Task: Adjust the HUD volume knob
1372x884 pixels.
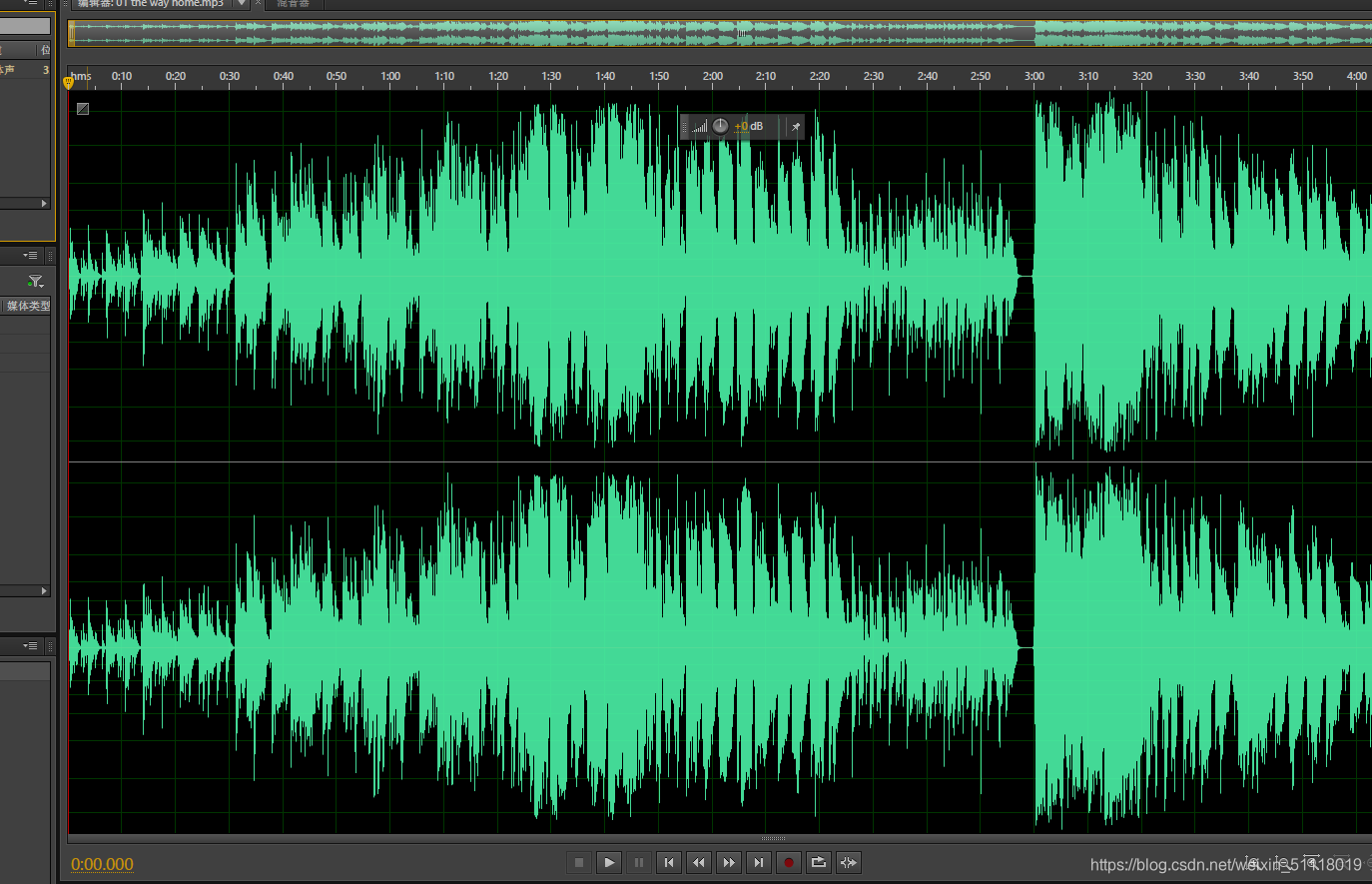Action: [x=720, y=126]
